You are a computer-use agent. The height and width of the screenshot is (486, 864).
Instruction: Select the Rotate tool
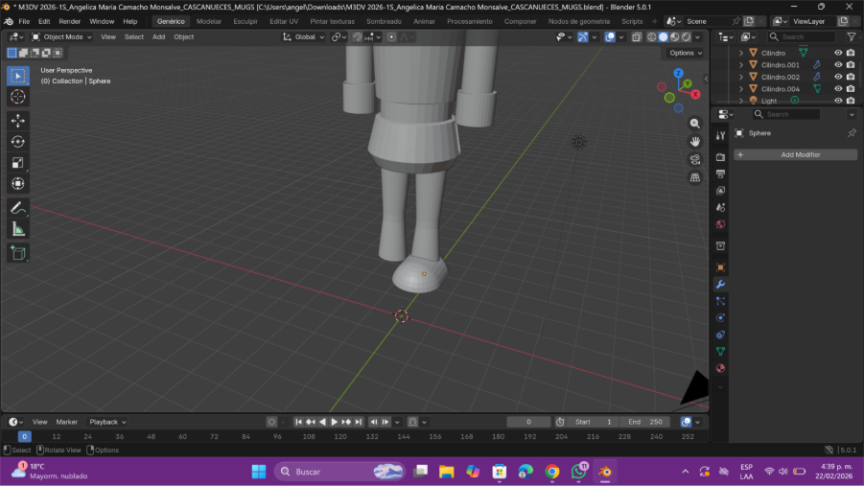pos(18,141)
